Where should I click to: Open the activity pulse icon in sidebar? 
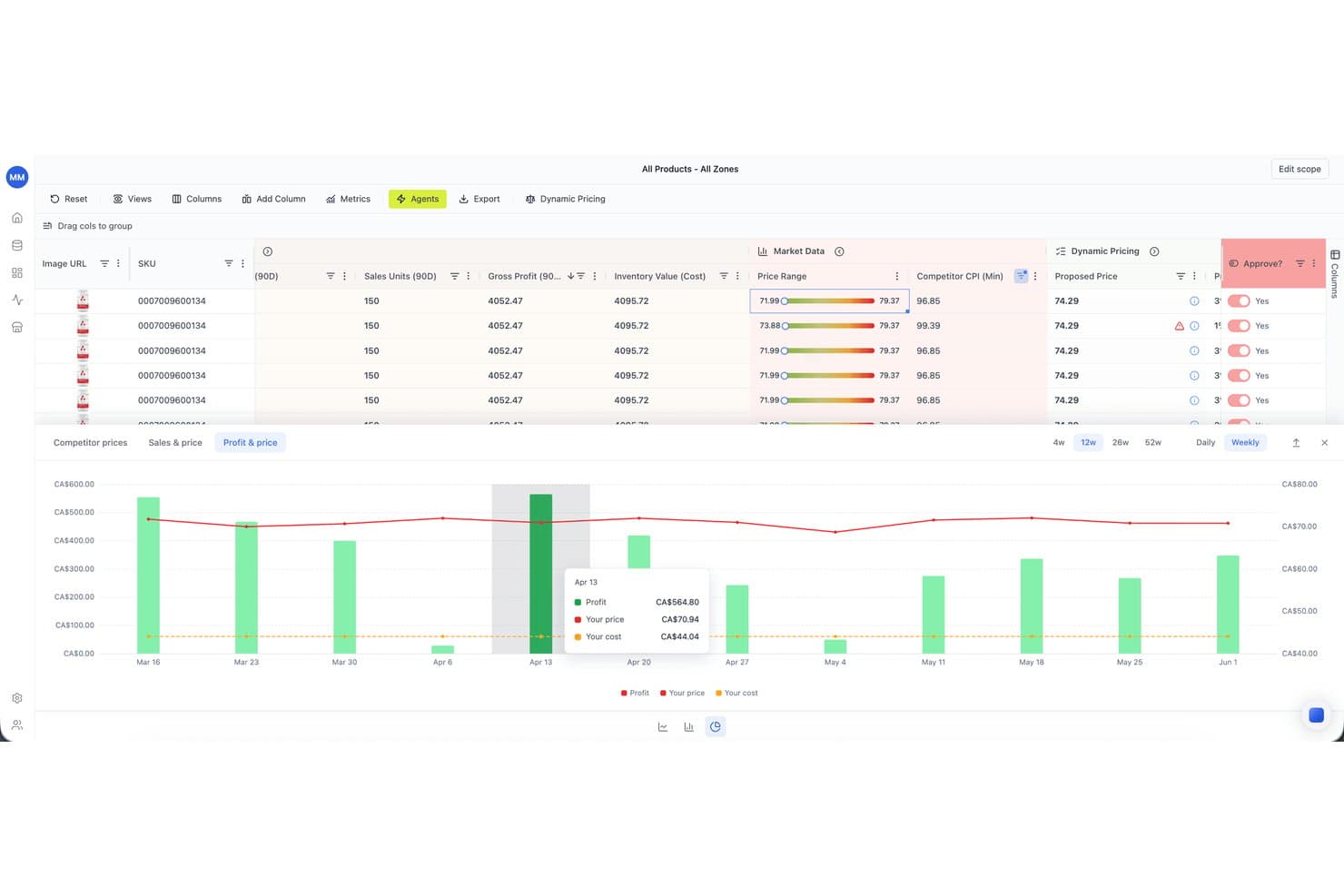pyautogui.click(x=16, y=300)
